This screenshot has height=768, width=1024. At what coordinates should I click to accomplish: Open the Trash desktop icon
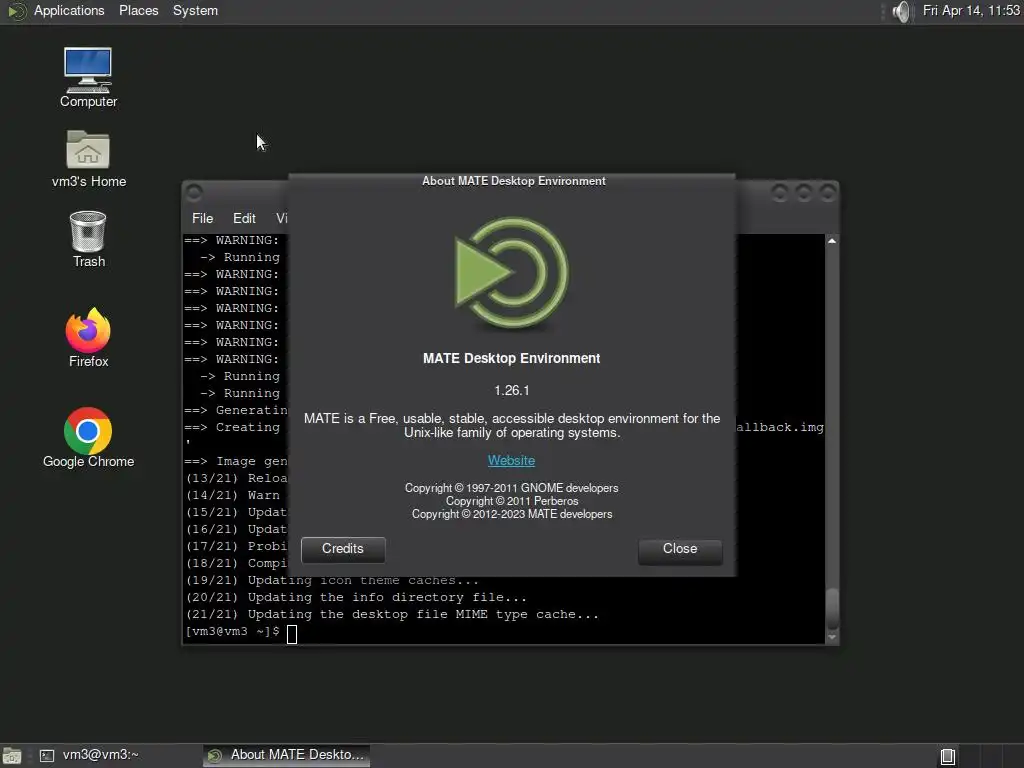(x=88, y=239)
